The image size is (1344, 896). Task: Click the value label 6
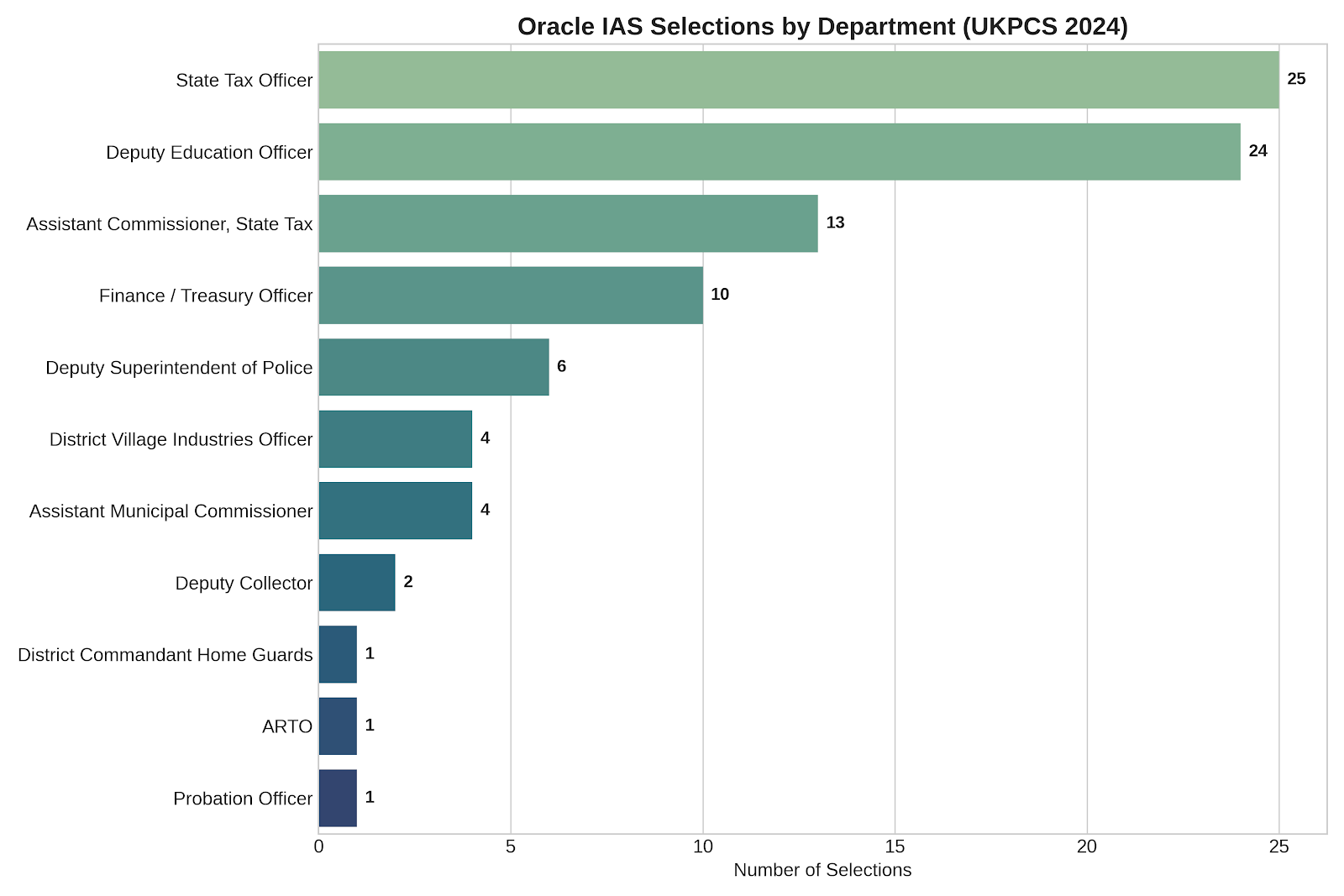pyautogui.click(x=562, y=366)
